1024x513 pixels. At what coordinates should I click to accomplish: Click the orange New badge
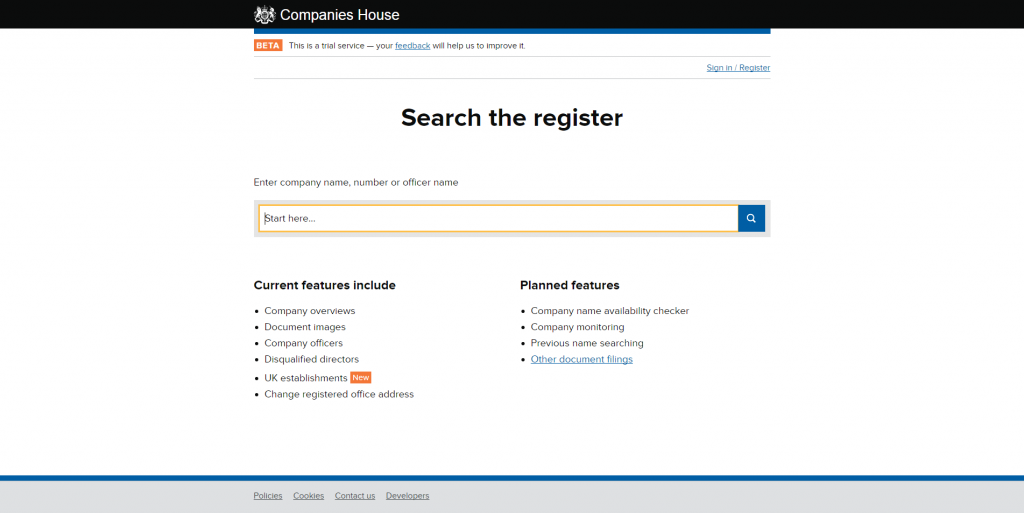click(x=360, y=377)
